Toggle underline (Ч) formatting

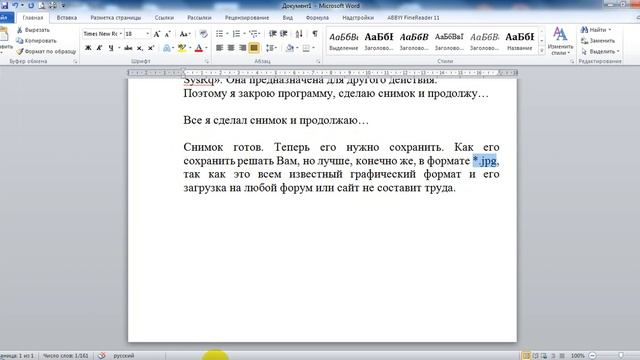(111, 48)
